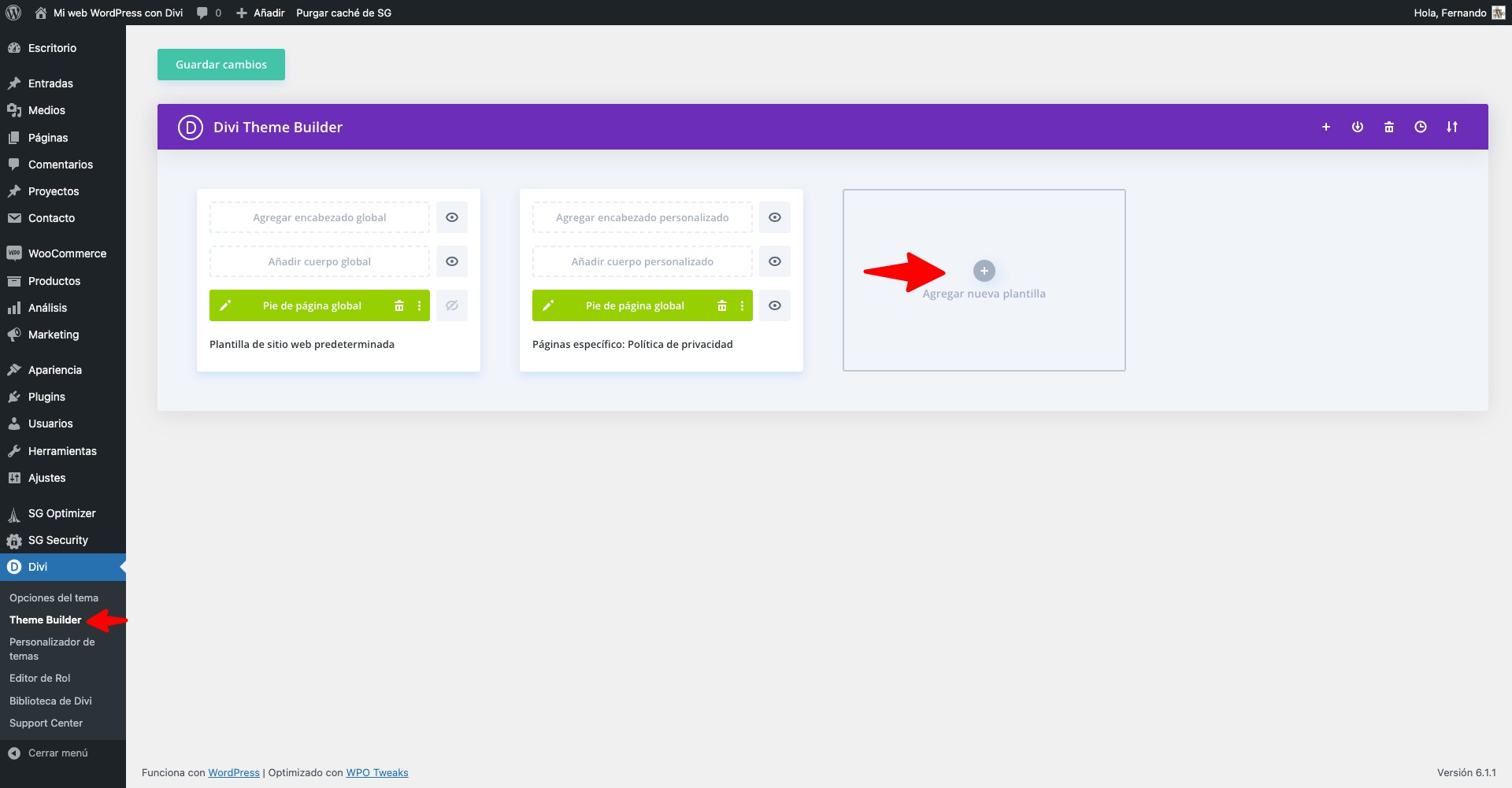Open Productos menu item

point(63,281)
